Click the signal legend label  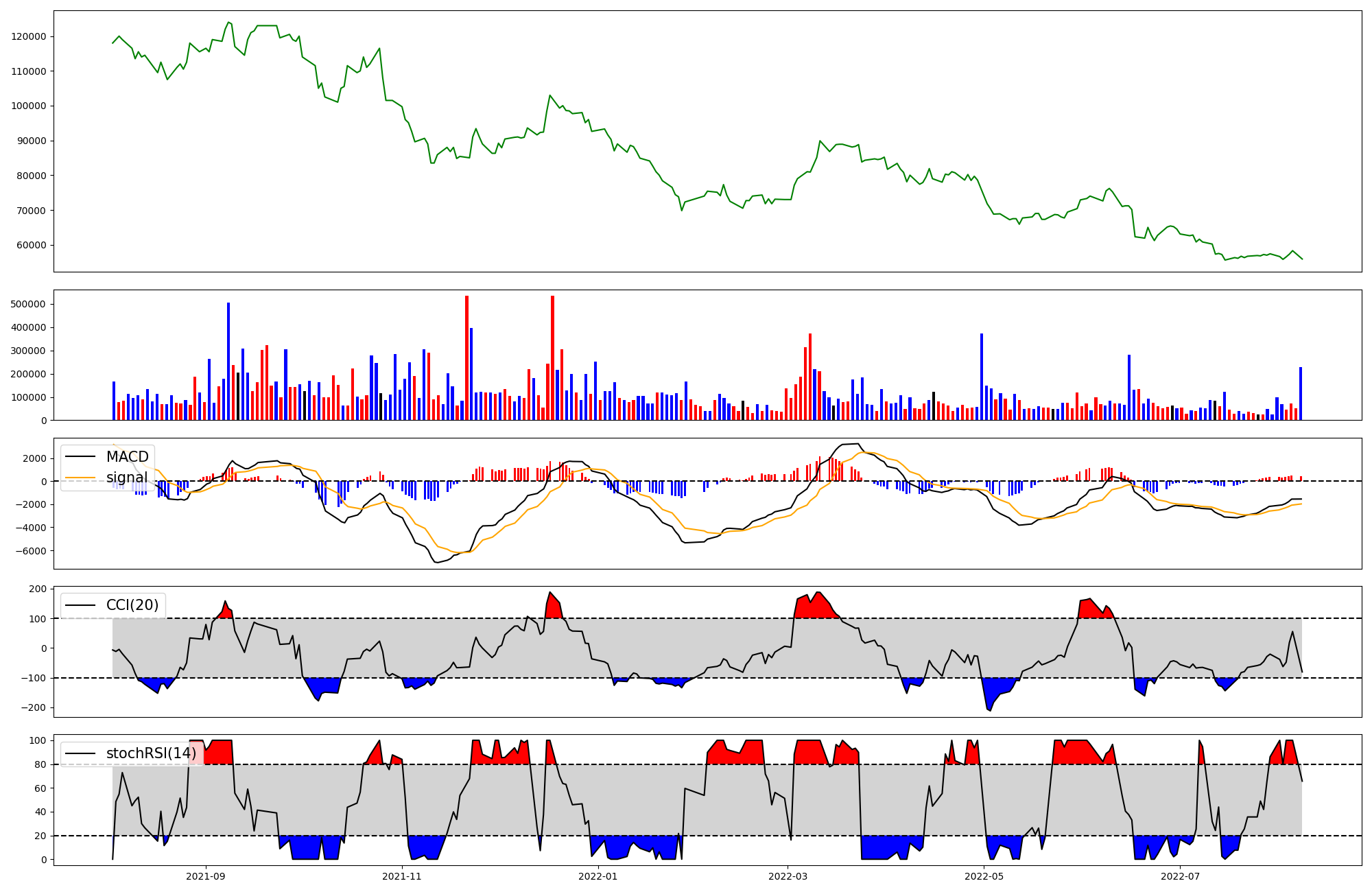(x=127, y=478)
